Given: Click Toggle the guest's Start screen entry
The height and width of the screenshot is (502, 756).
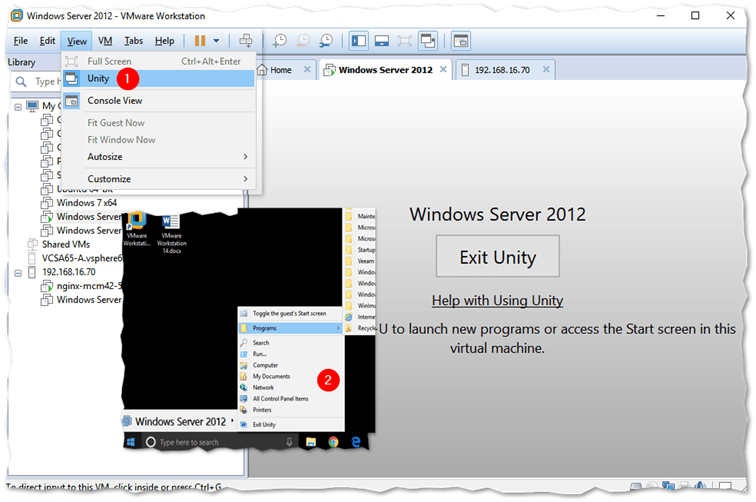Looking at the screenshot, I should click(291, 313).
